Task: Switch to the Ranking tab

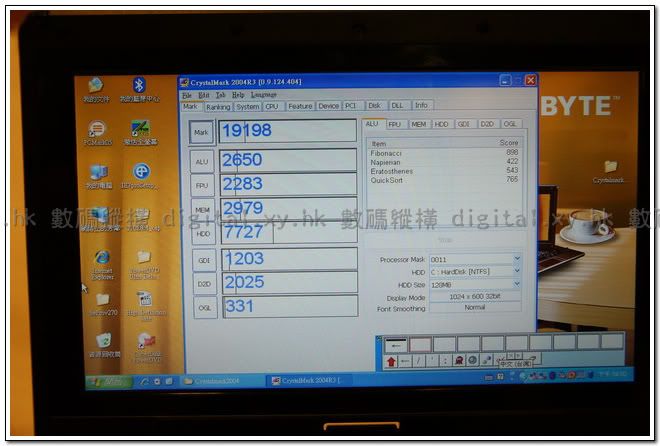Action: (x=218, y=107)
